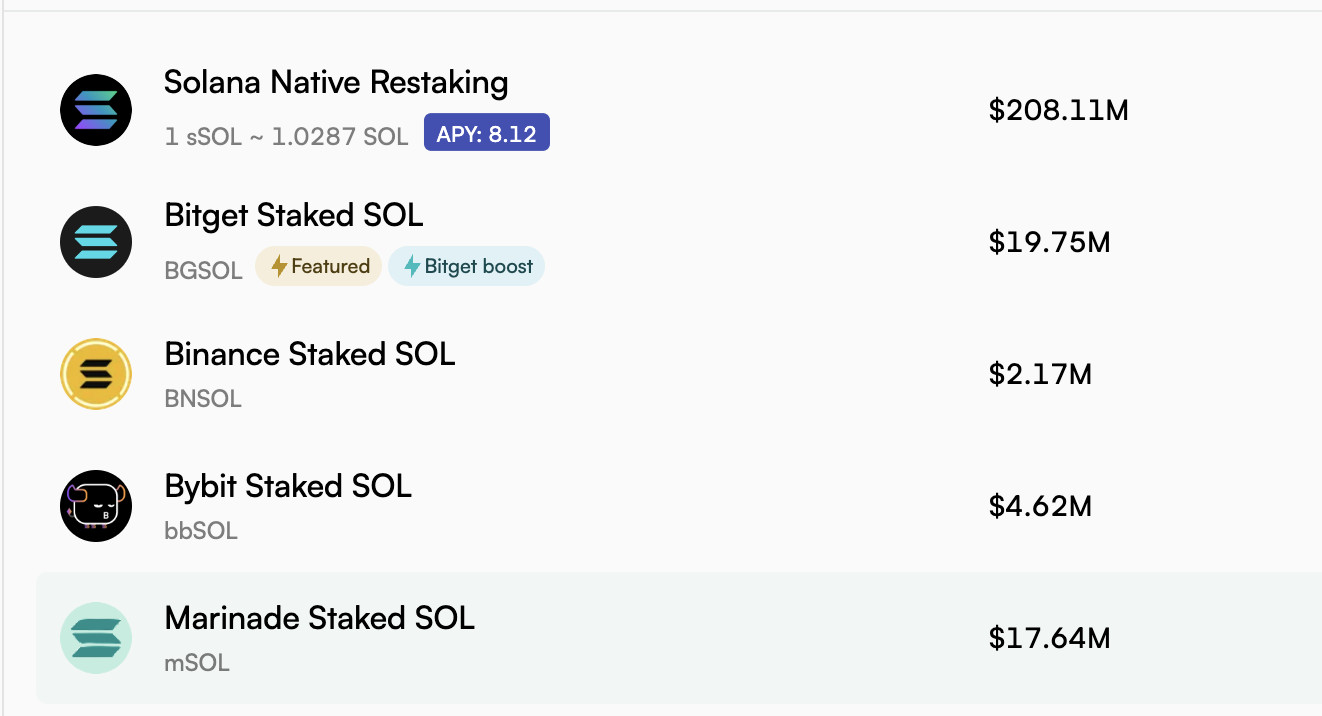Click the Bybit Staked SOL bull icon

point(96,506)
